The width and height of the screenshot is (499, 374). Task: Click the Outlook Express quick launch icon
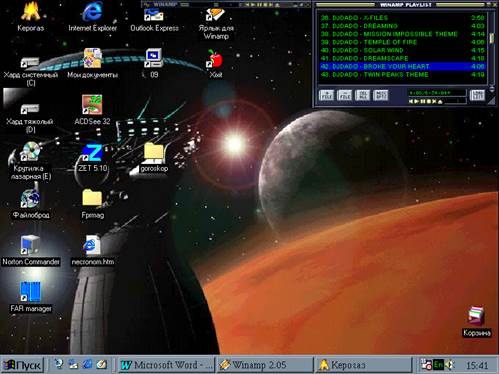(73, 364)
